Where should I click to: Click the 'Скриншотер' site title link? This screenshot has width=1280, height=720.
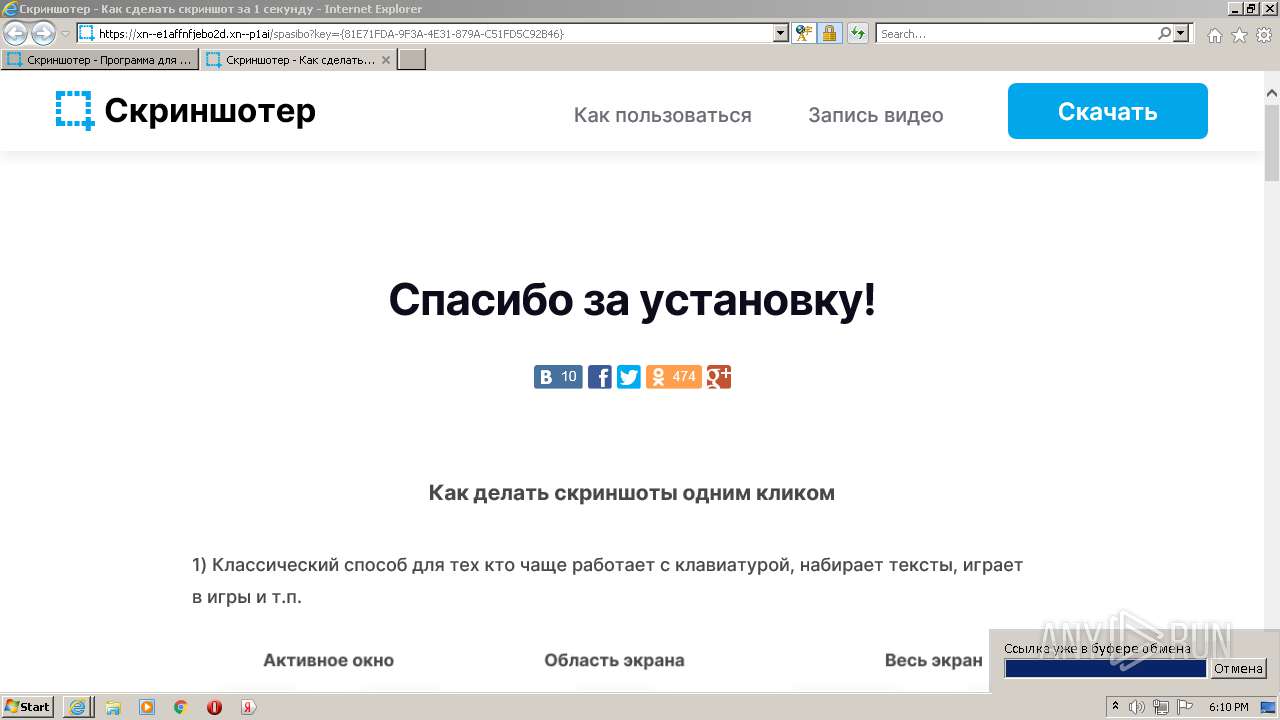click(x=210, y=110)
